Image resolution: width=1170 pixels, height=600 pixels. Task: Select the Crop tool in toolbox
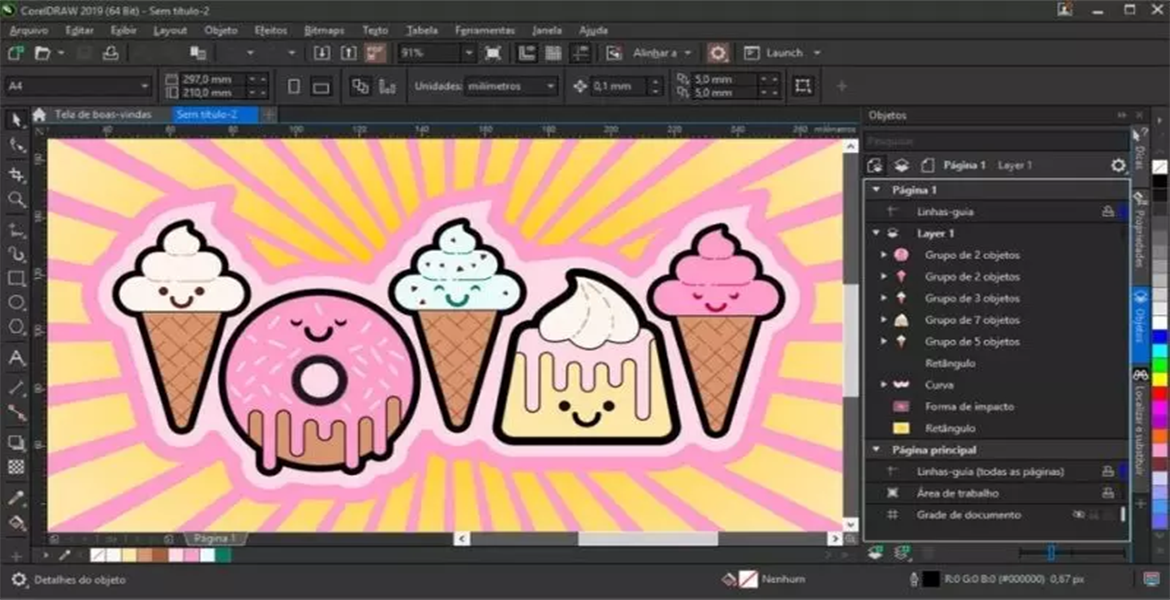[x=16, y=174]
